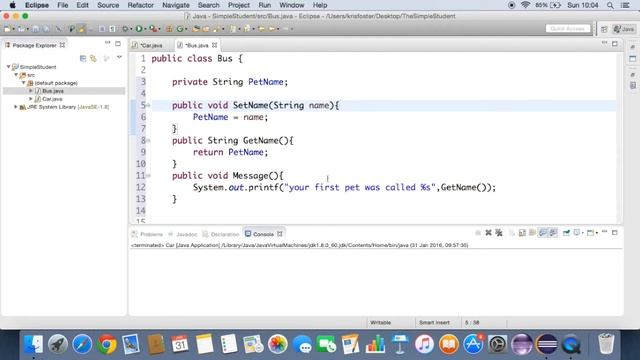Click the Quick Access search field
Screen dimensions: 640x360
point(568,29)
